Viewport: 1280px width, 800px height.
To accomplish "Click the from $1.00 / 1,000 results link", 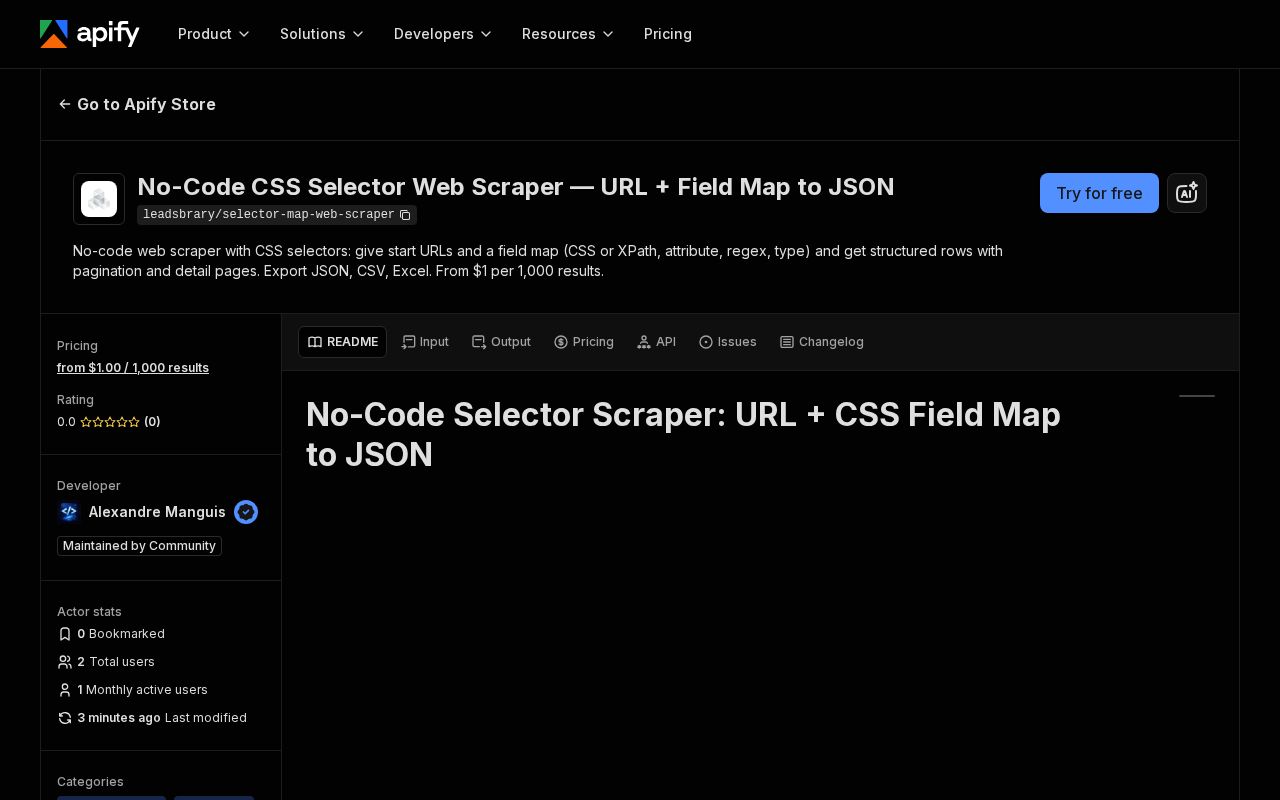I will (x=133, y=368).
